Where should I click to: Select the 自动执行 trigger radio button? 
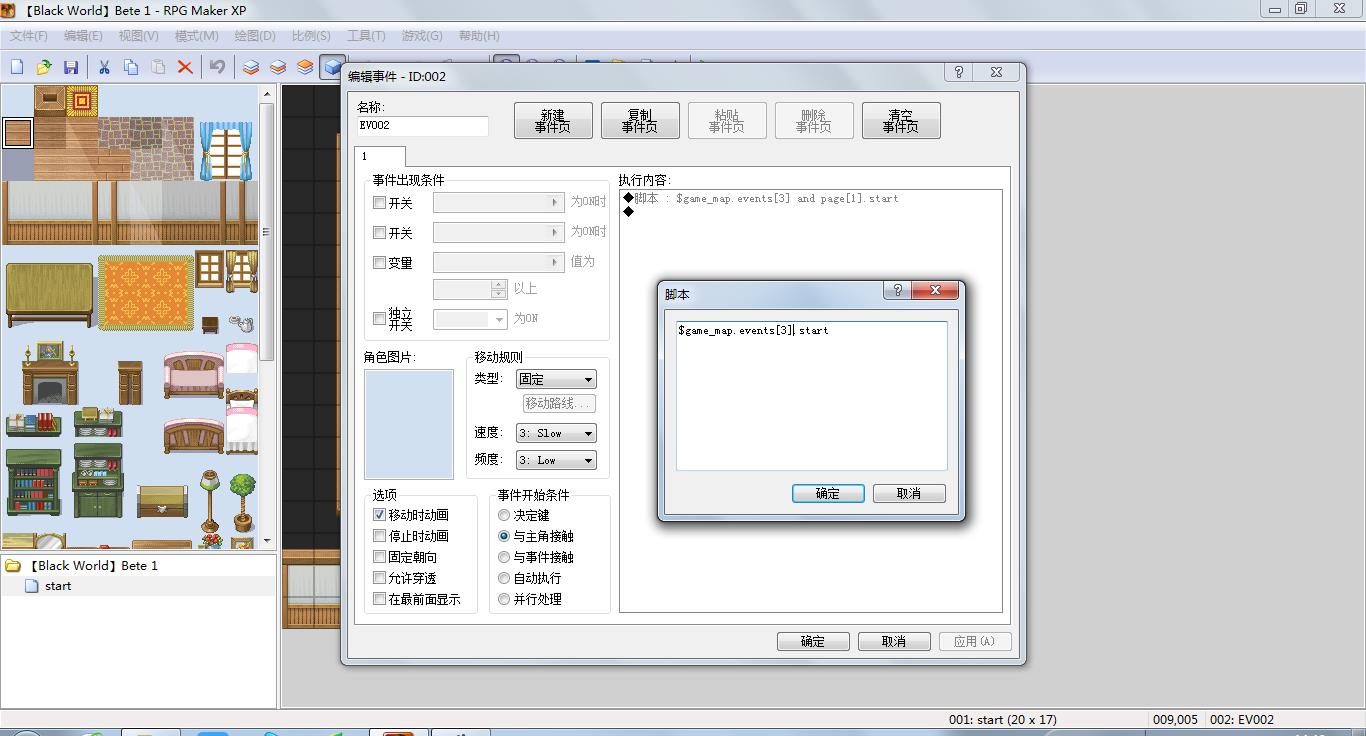504,578
